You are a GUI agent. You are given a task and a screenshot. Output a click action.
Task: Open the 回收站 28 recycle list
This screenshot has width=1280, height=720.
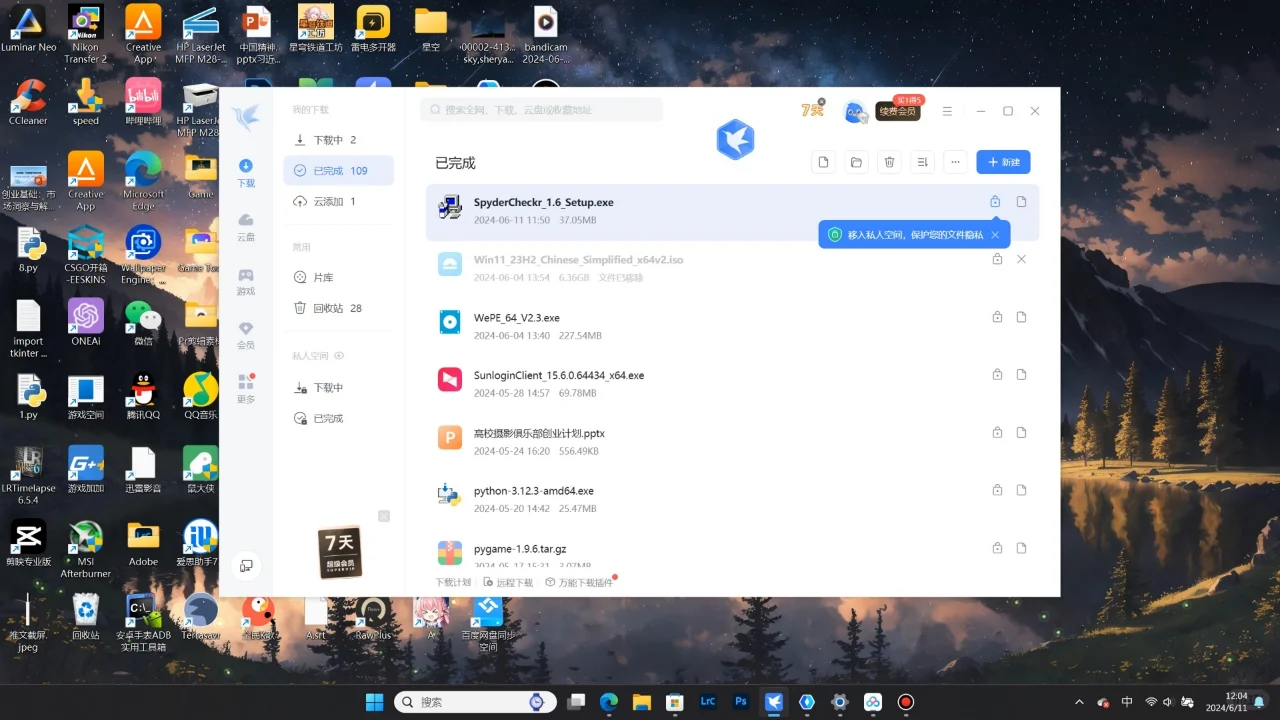pyautogui.click(x=338, y=308)
